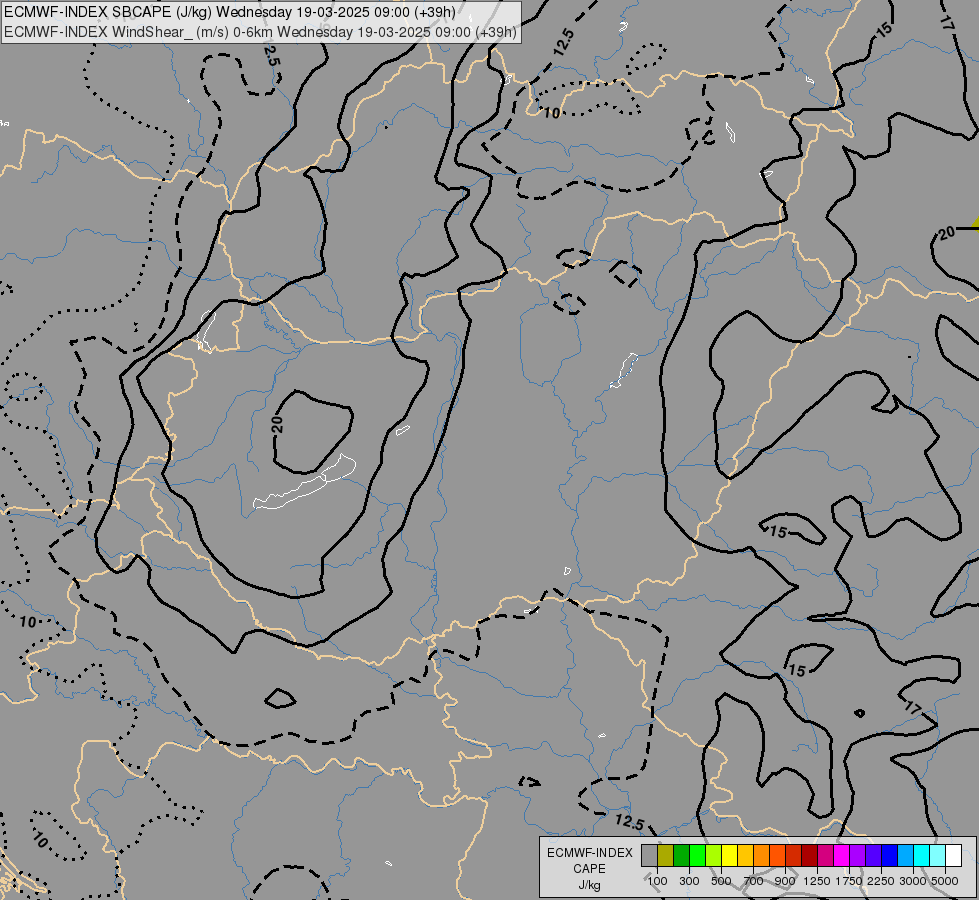Select the violet-indigo swatch before 2250

click(x=873, y=856)
